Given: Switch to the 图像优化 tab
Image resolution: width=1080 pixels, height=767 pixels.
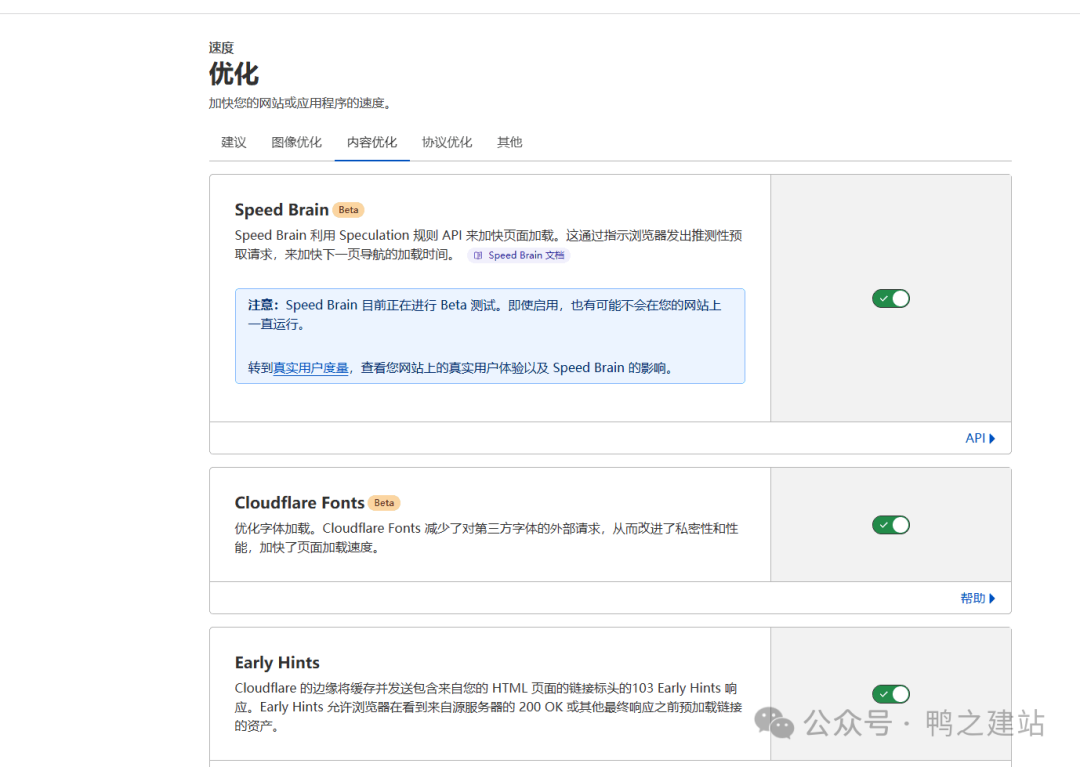Looking at the screenshot, I should point(296,142).
